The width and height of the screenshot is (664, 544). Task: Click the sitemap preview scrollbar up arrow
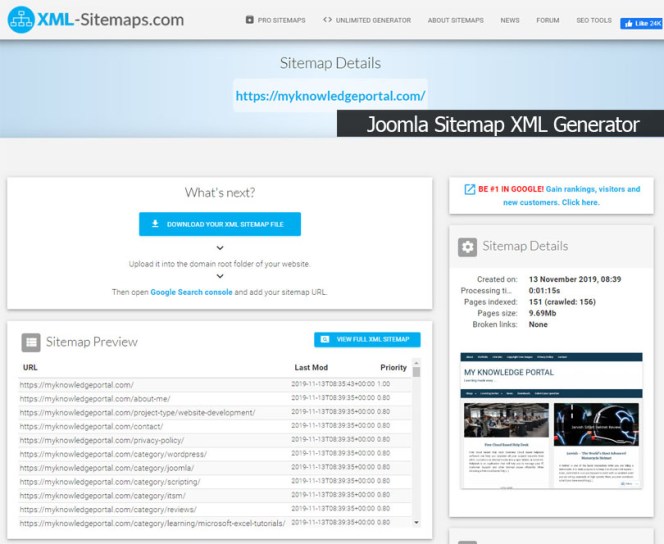point(416,362)
